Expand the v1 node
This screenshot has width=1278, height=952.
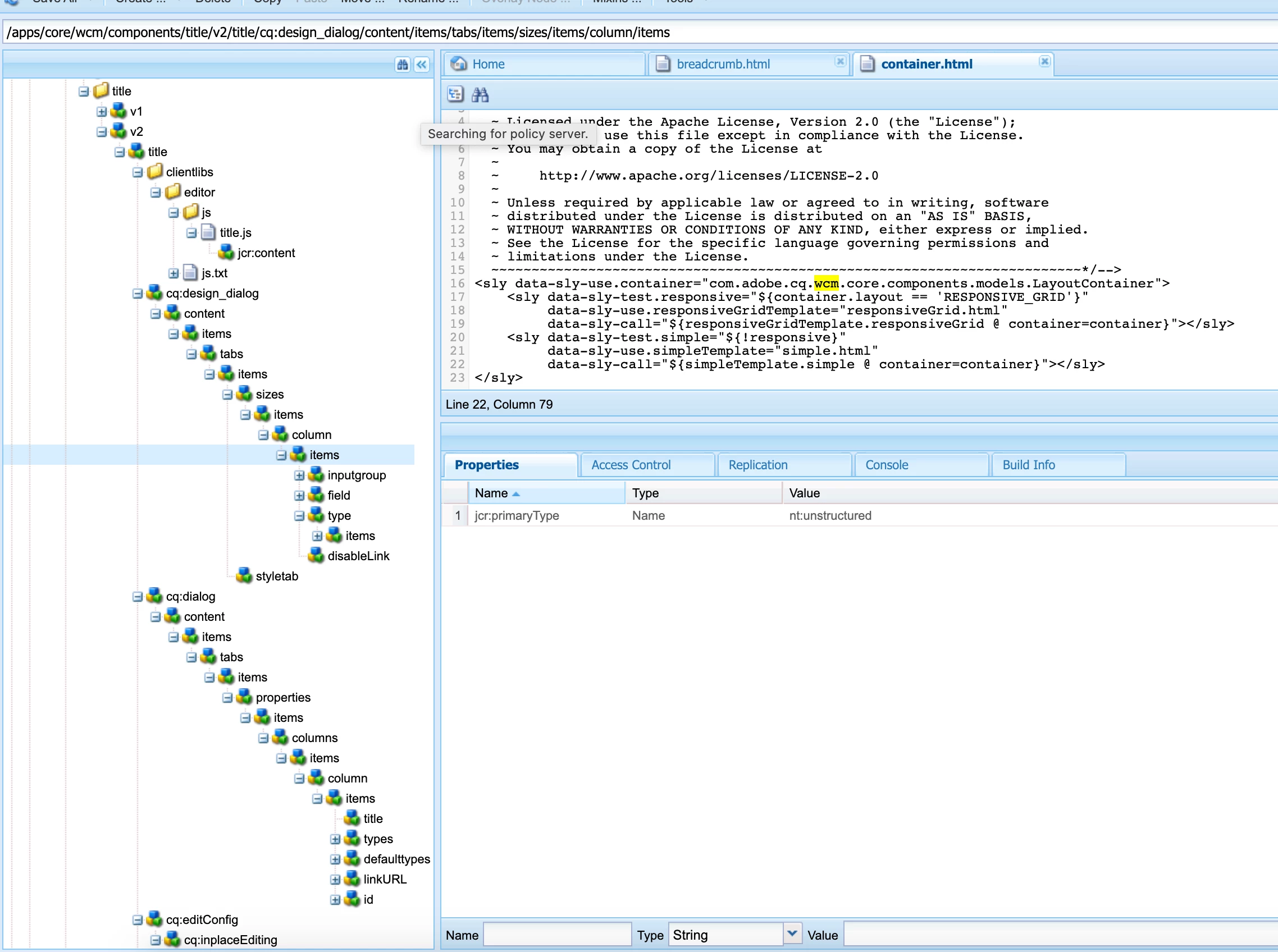click(x=102, y=112)
